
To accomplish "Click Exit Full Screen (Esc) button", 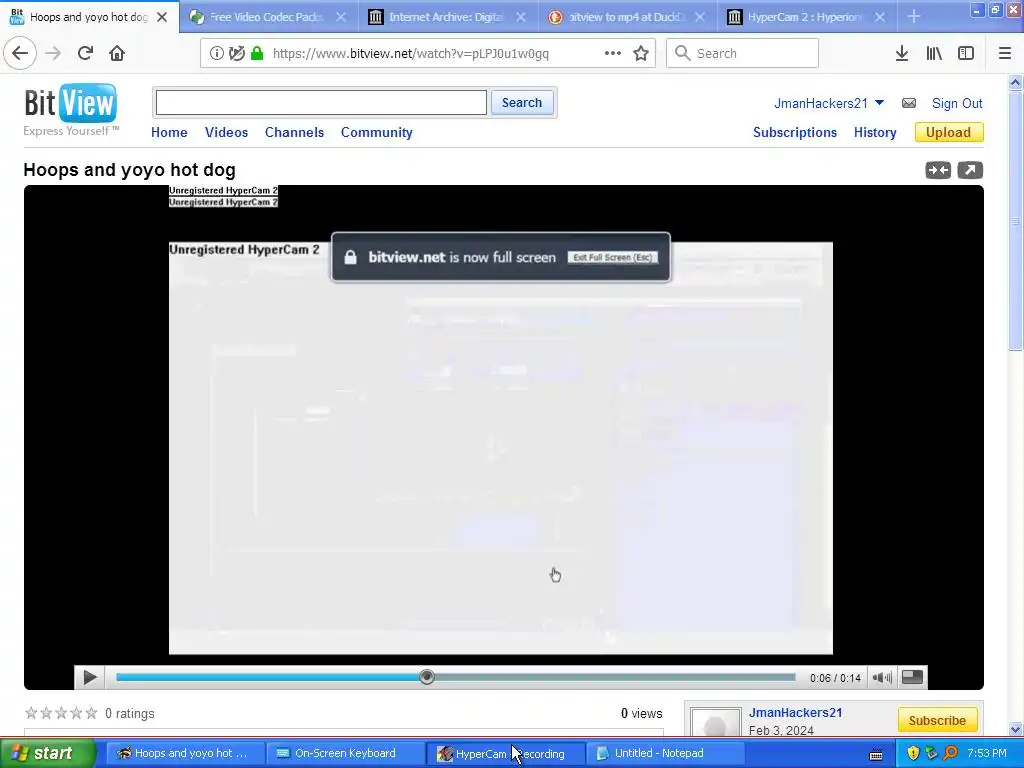I will point(613,257).
